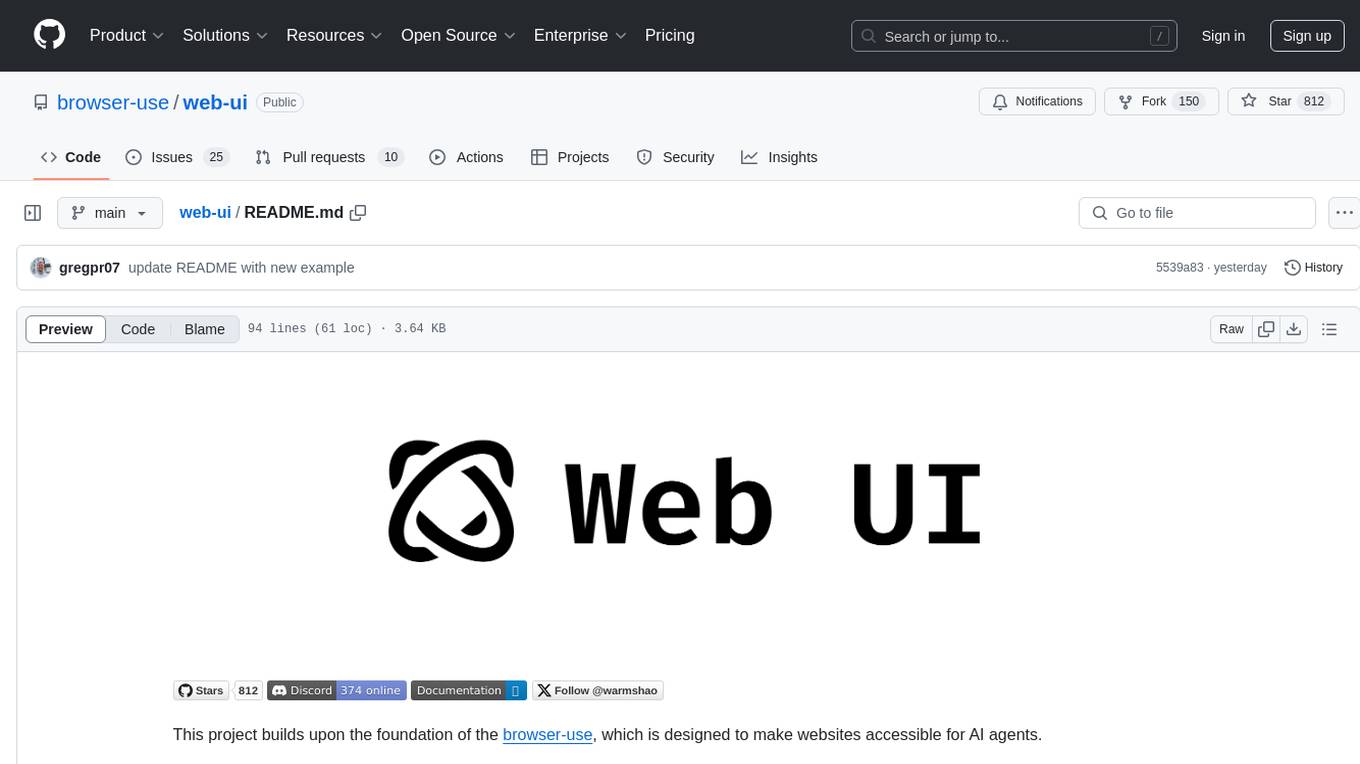This screenshot has height=764, width=1360.
Task: Click the Sign in link
Action: (x=1223, y=36)
